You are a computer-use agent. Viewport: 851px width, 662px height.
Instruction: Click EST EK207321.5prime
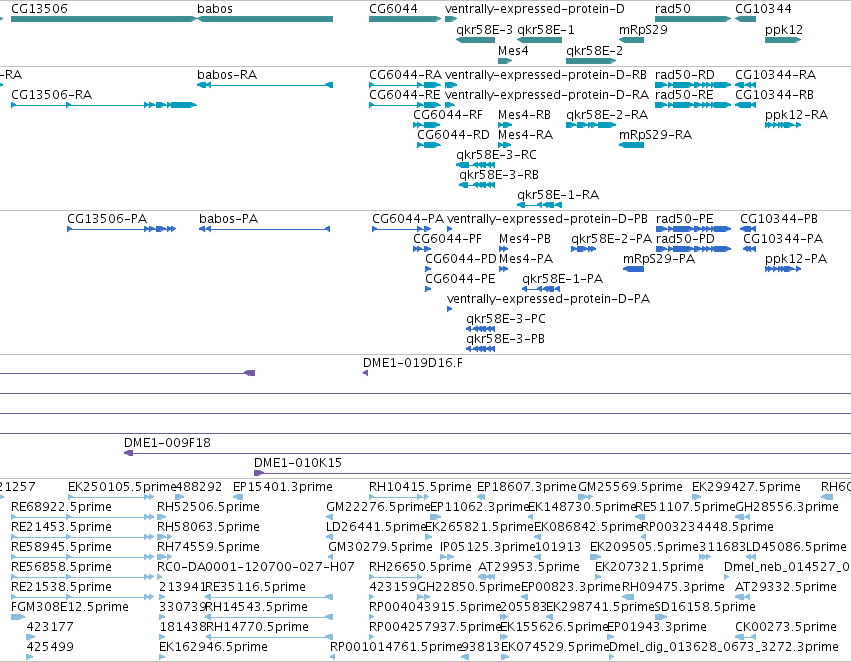[600, 577]
